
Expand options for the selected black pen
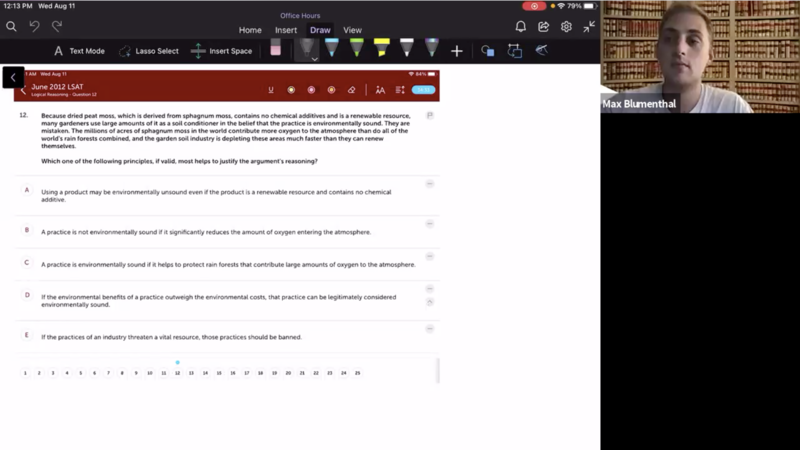tap(314, 59)
